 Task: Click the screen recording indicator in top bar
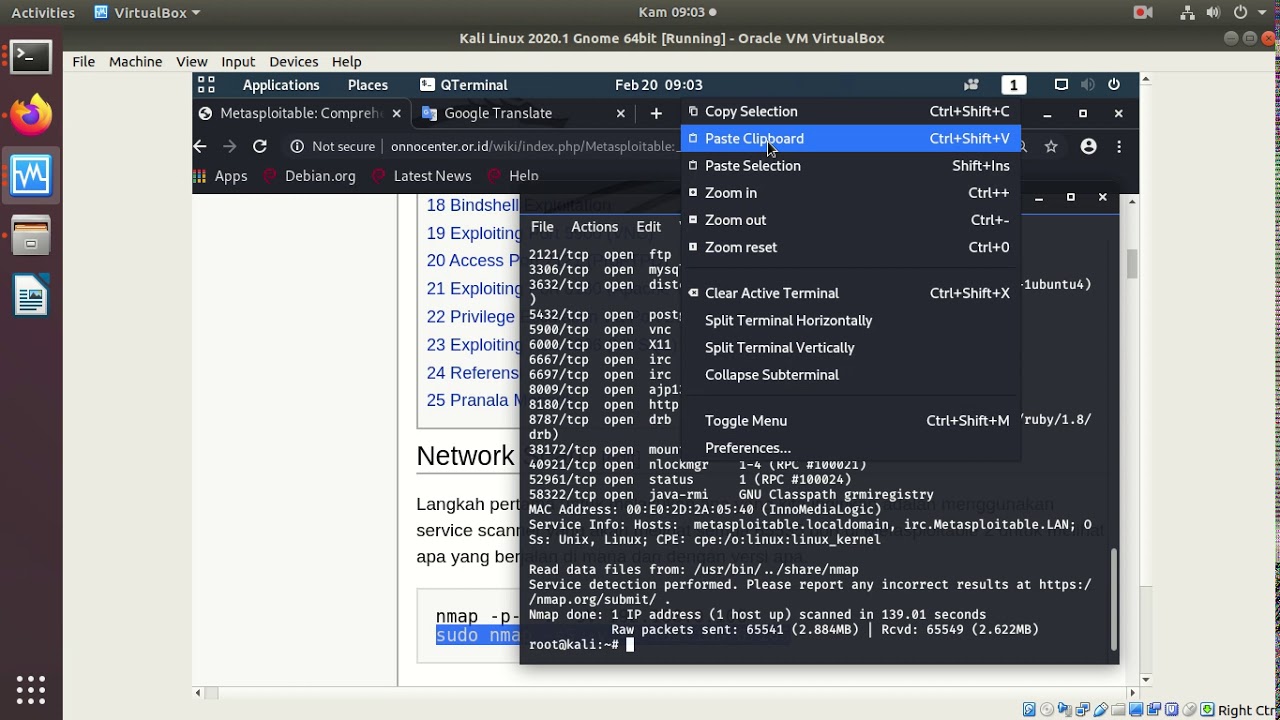(x=1143, y=12)
